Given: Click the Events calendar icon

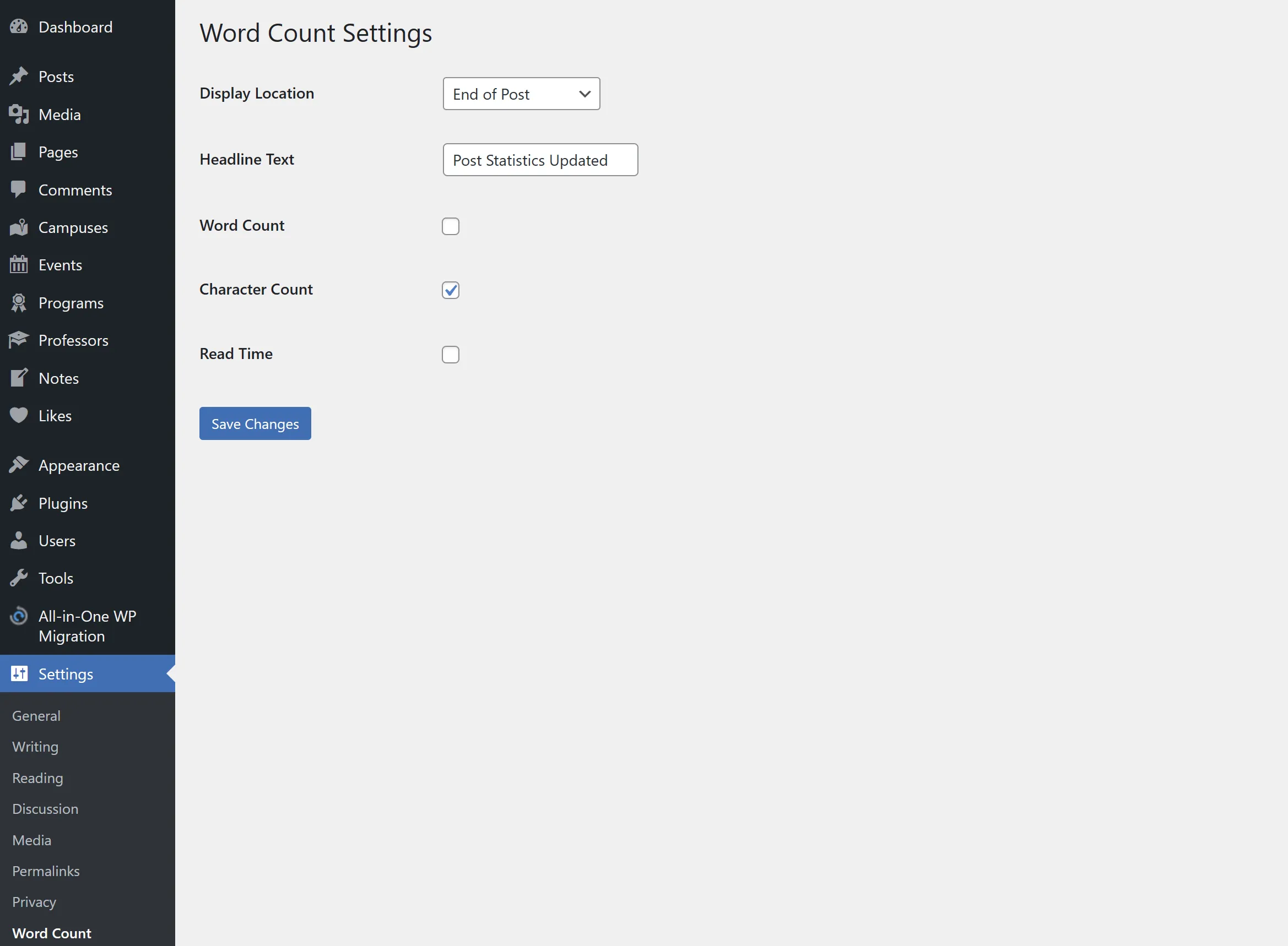Looking at the screenshot, I should click(x=18, y=264).
